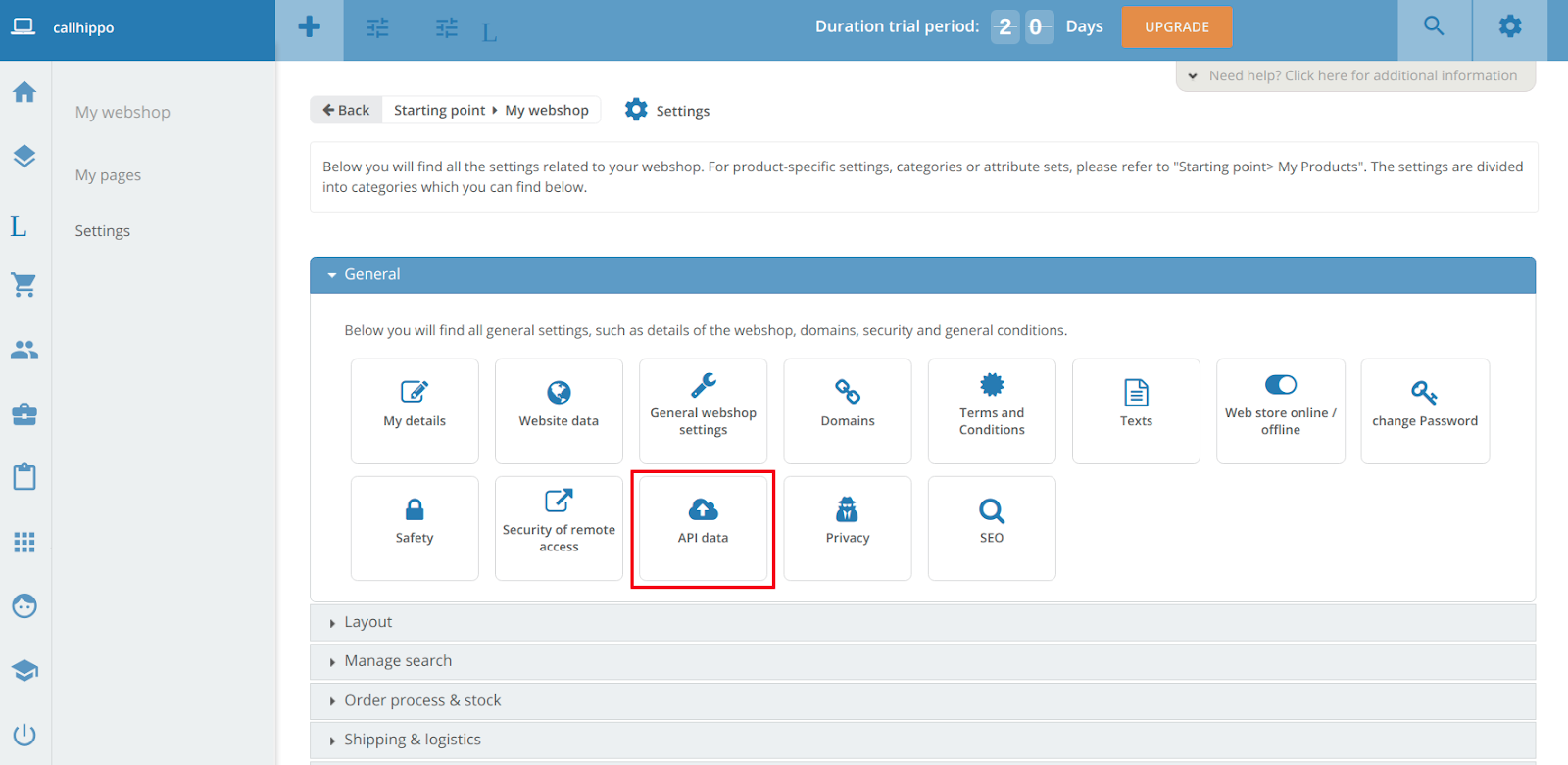Viewport: 1568px width, 765px height.
Task: Click the clipboard sidebar icon
Action: (24, 477)
